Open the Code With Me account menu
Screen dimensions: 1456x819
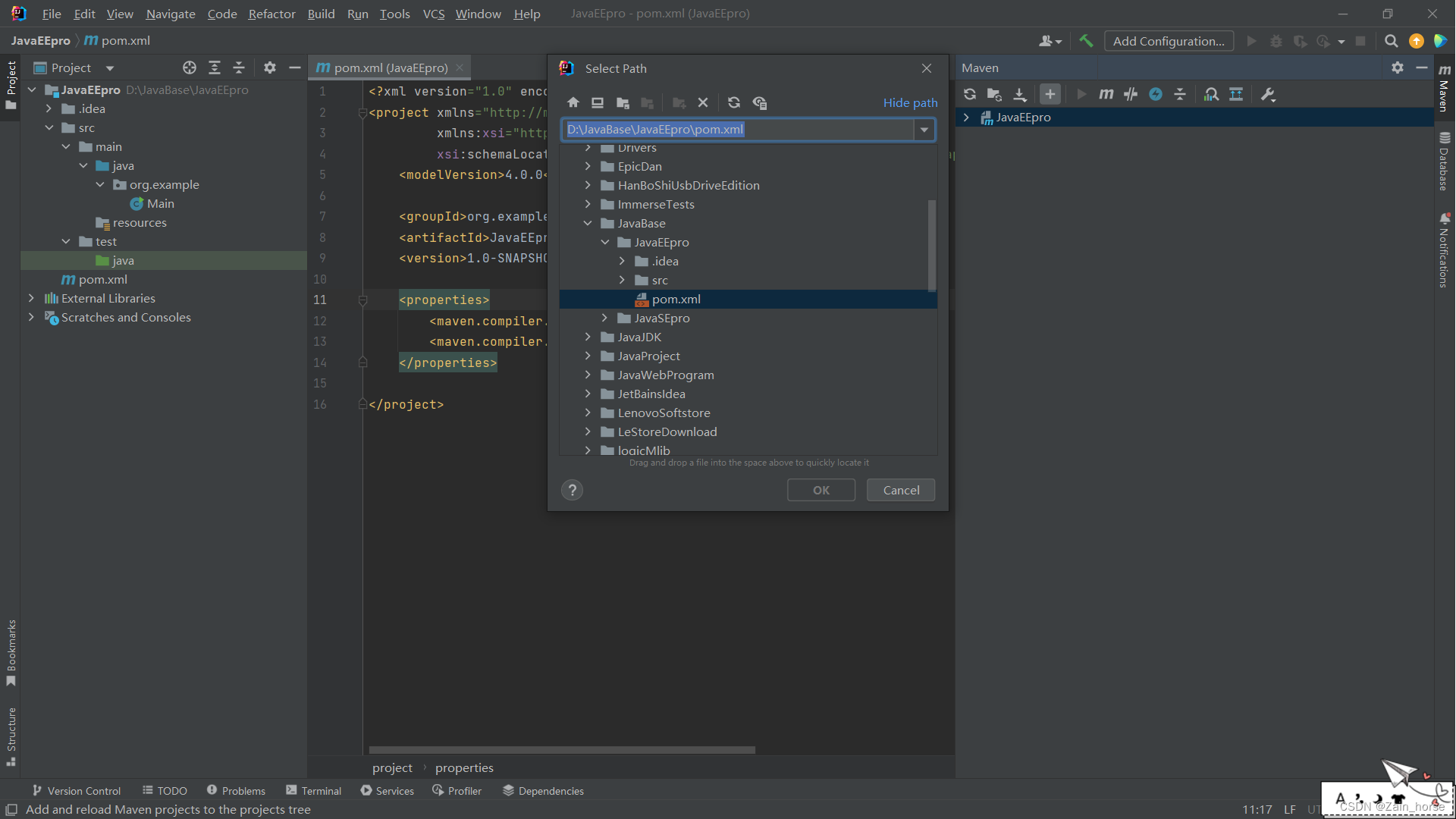[x=1050, y=41]
